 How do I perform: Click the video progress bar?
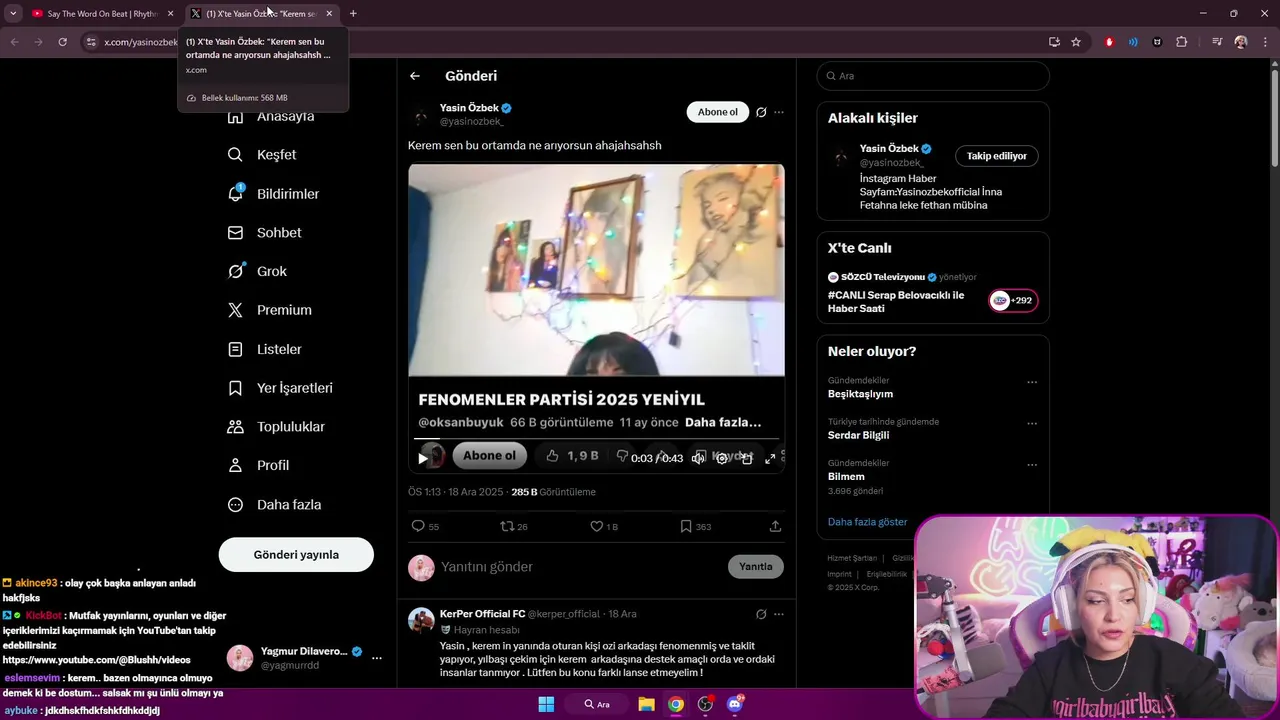coord(596,439)
